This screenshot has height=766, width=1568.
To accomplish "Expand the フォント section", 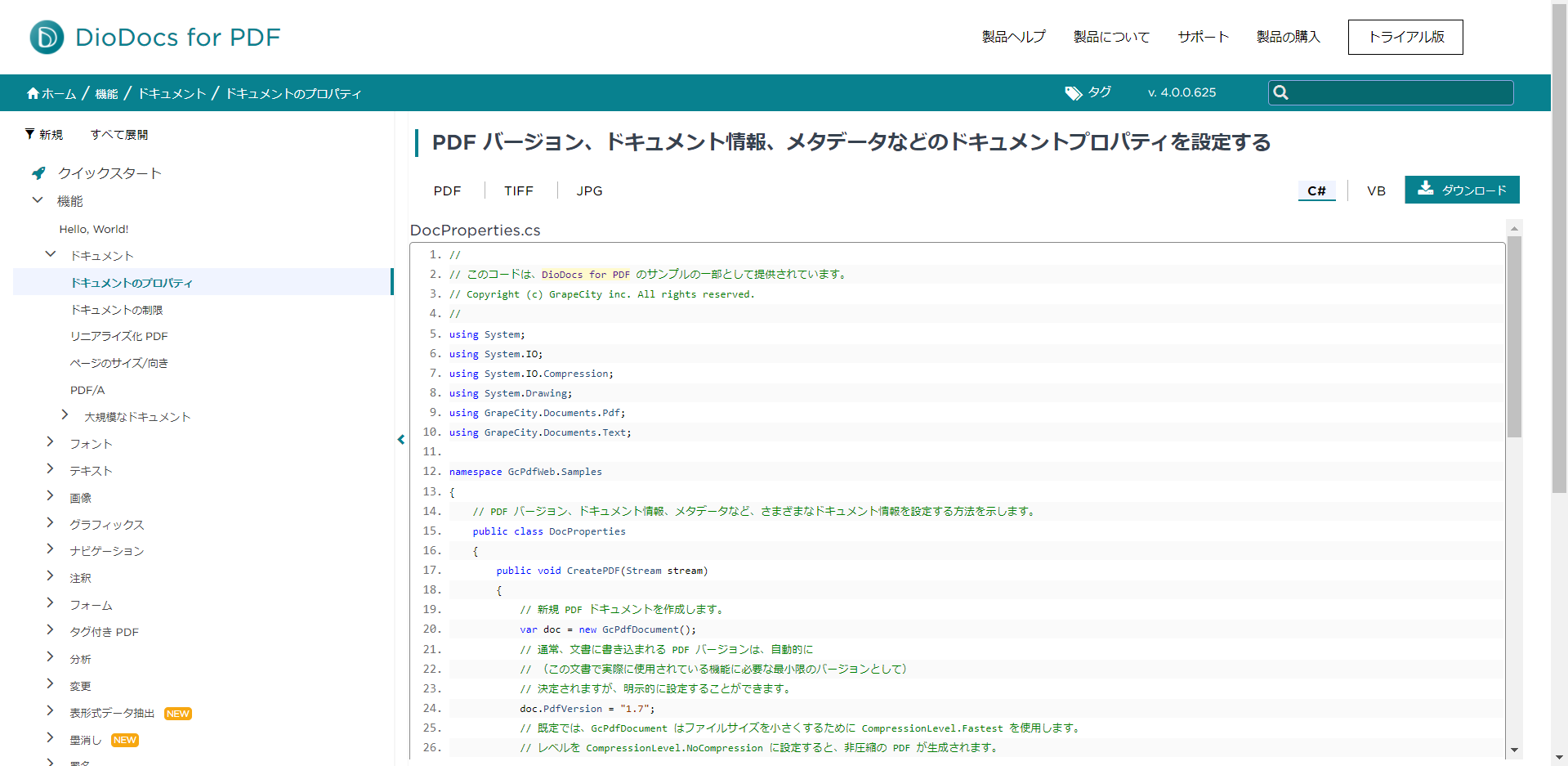I will pyautogui.click(x=50, y=441).
